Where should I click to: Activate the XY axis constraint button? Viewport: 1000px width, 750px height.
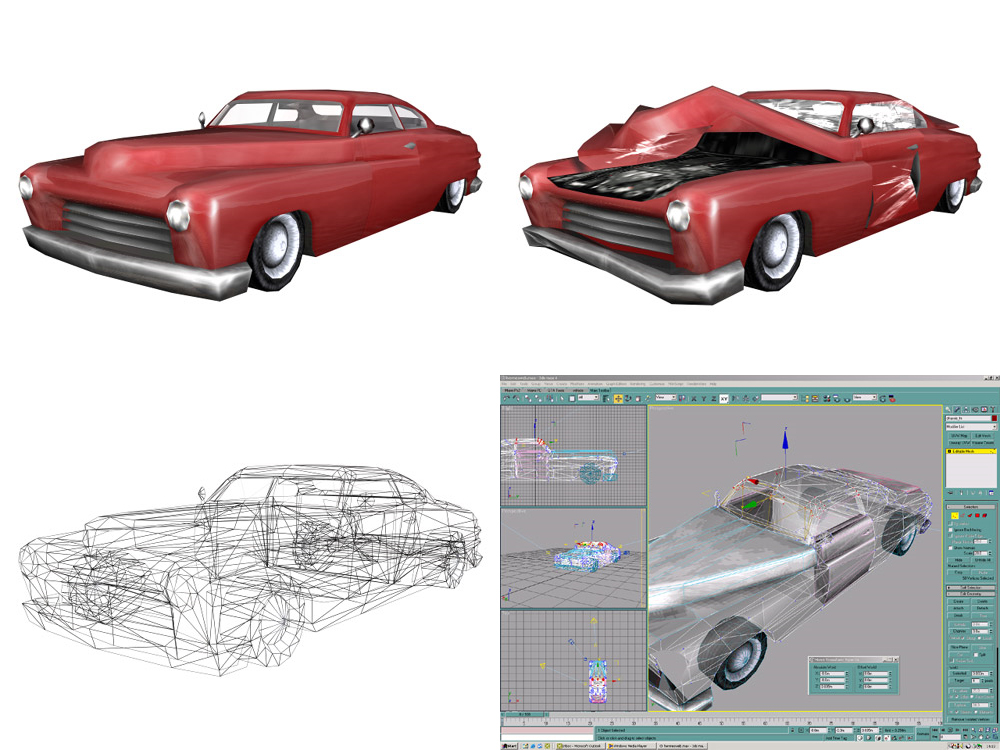724,399
